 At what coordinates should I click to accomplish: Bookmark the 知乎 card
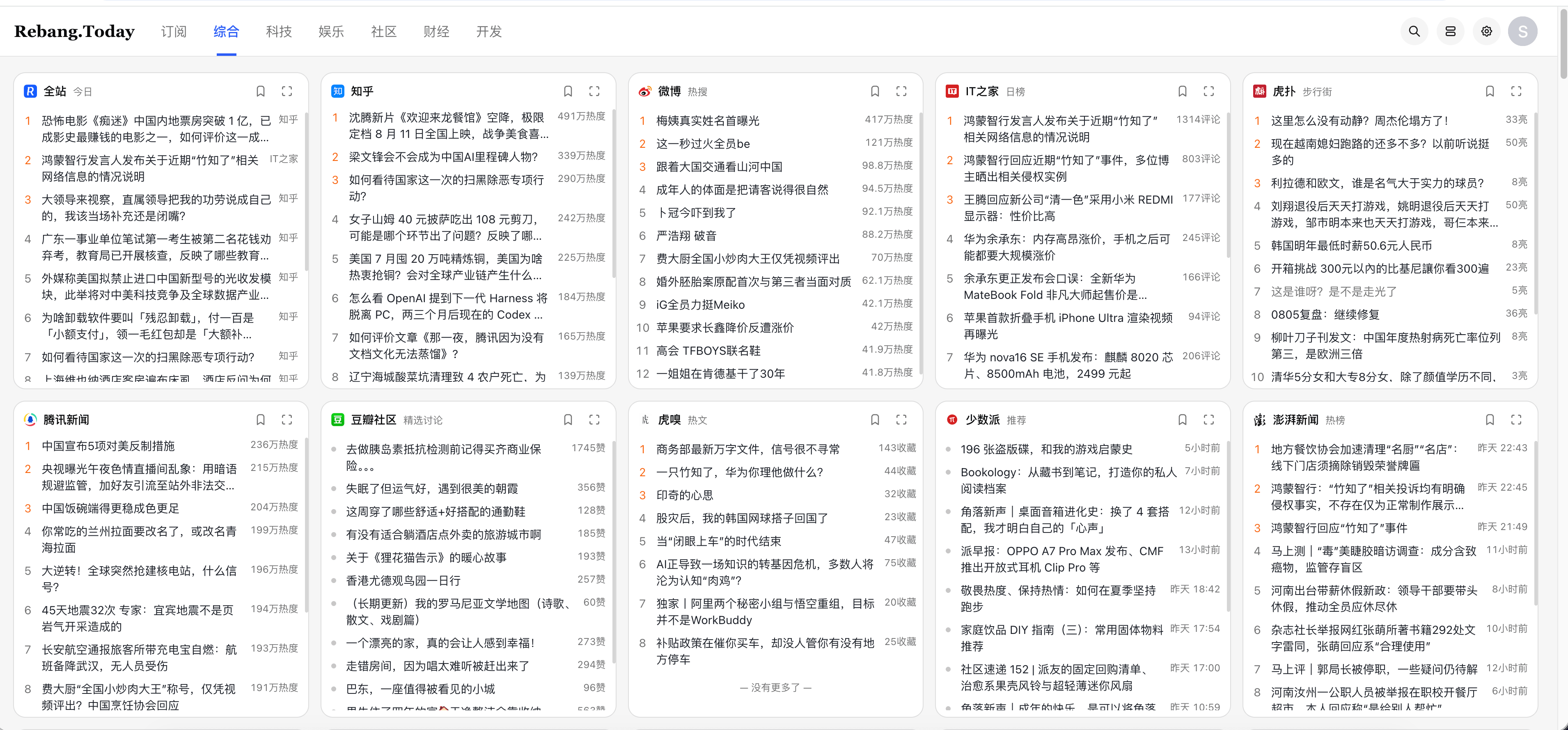coord(568,91)
